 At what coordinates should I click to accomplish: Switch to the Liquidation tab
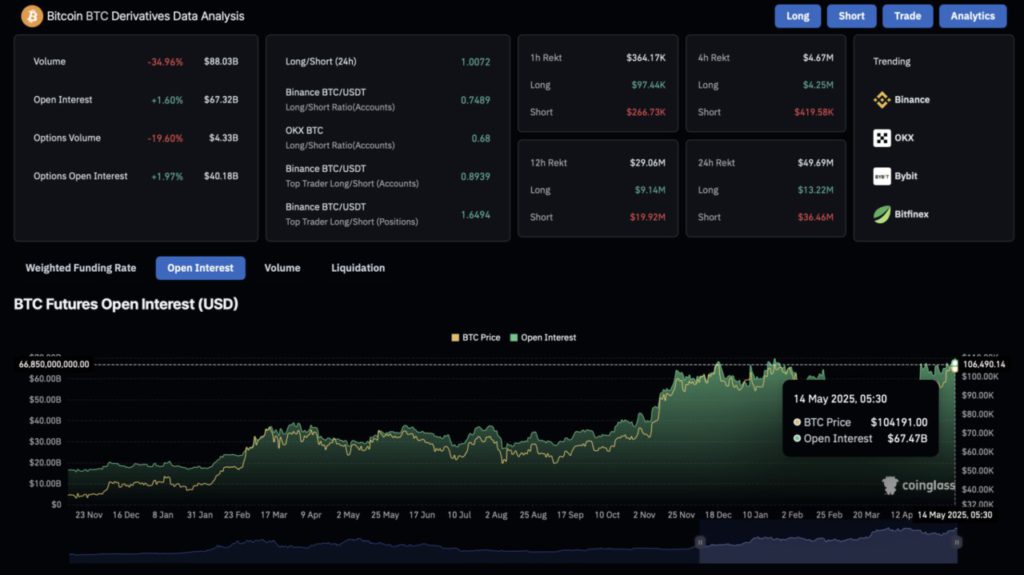[x=358, y=268]
